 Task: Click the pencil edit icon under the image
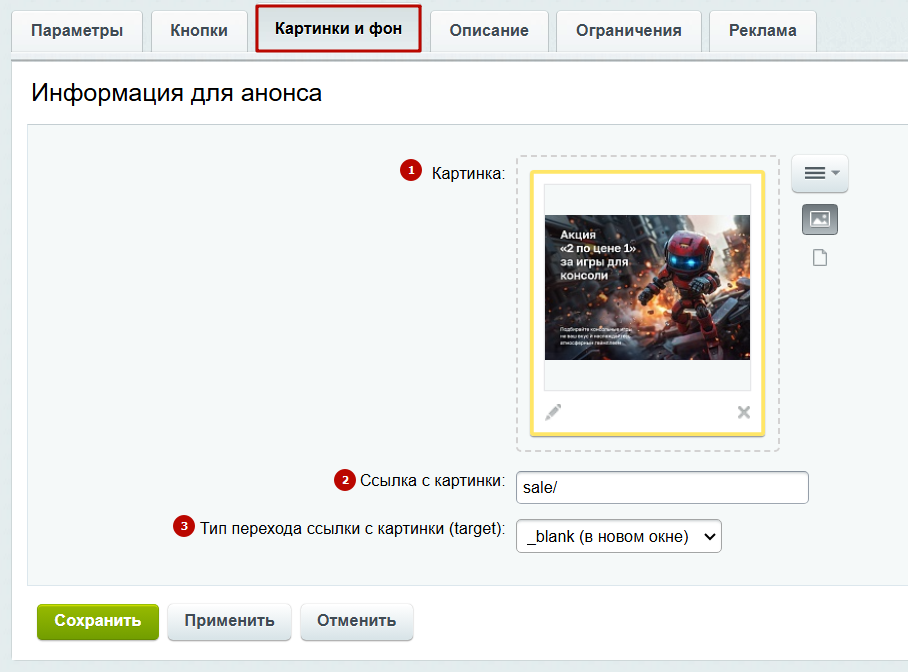553,412
